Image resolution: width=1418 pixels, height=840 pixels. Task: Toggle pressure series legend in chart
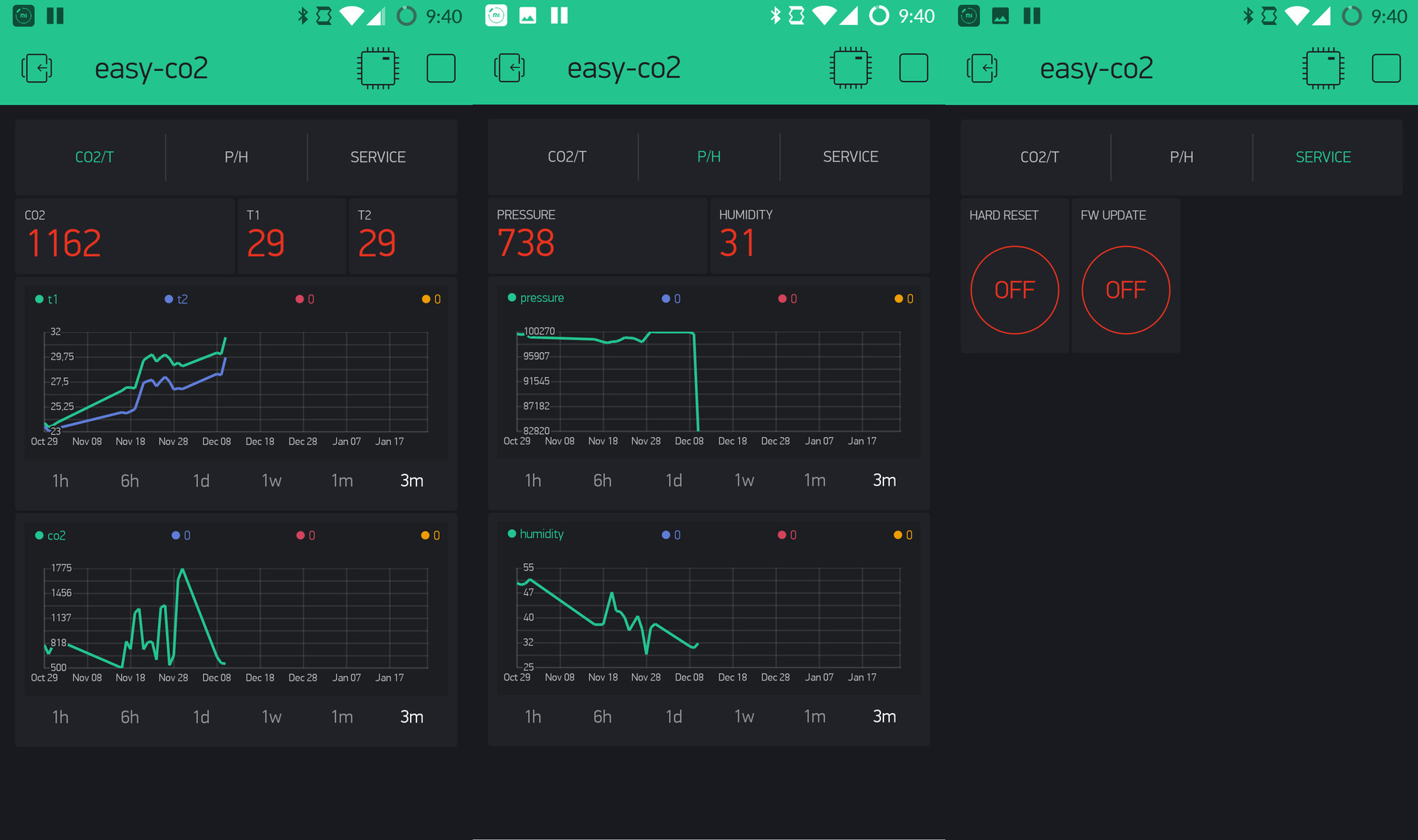[x=535, y=298]
